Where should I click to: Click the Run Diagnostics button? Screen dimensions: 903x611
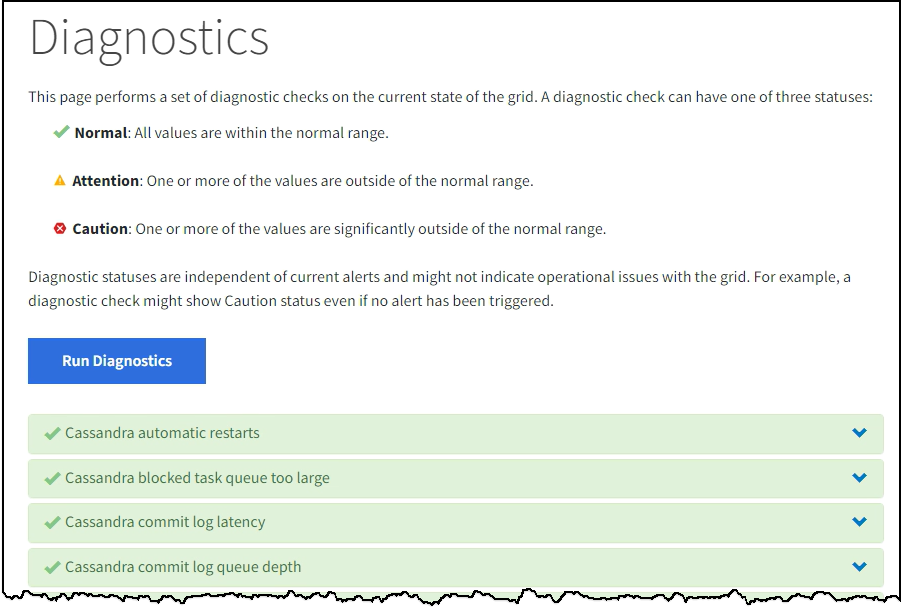[x=117, y=361]
